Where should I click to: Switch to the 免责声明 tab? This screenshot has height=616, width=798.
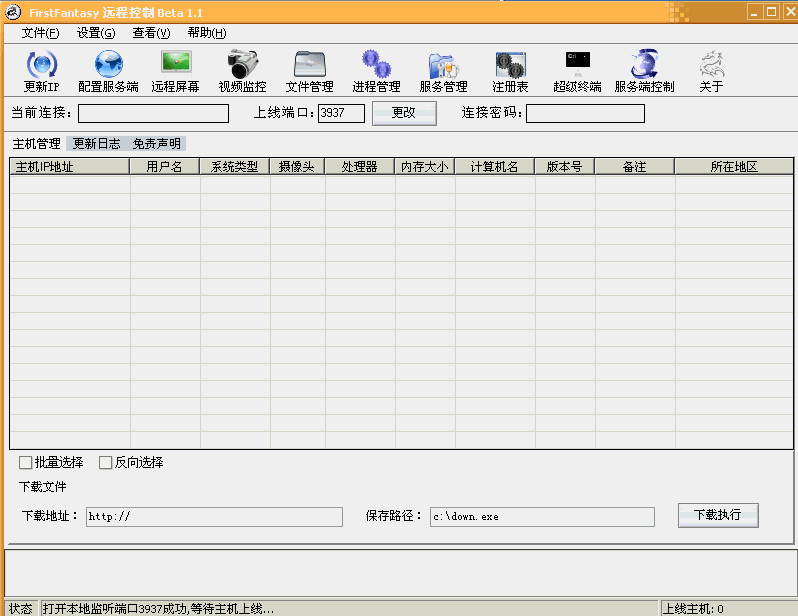(156, 143)
